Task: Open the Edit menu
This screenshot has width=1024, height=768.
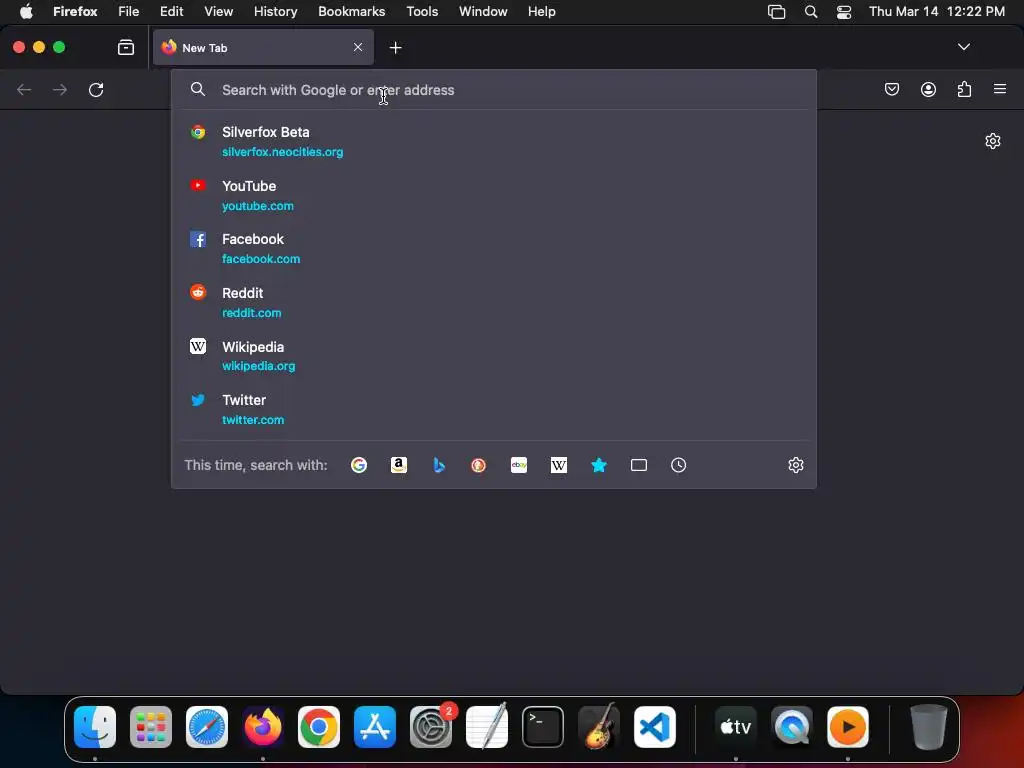Action: [x=172, y=12]
